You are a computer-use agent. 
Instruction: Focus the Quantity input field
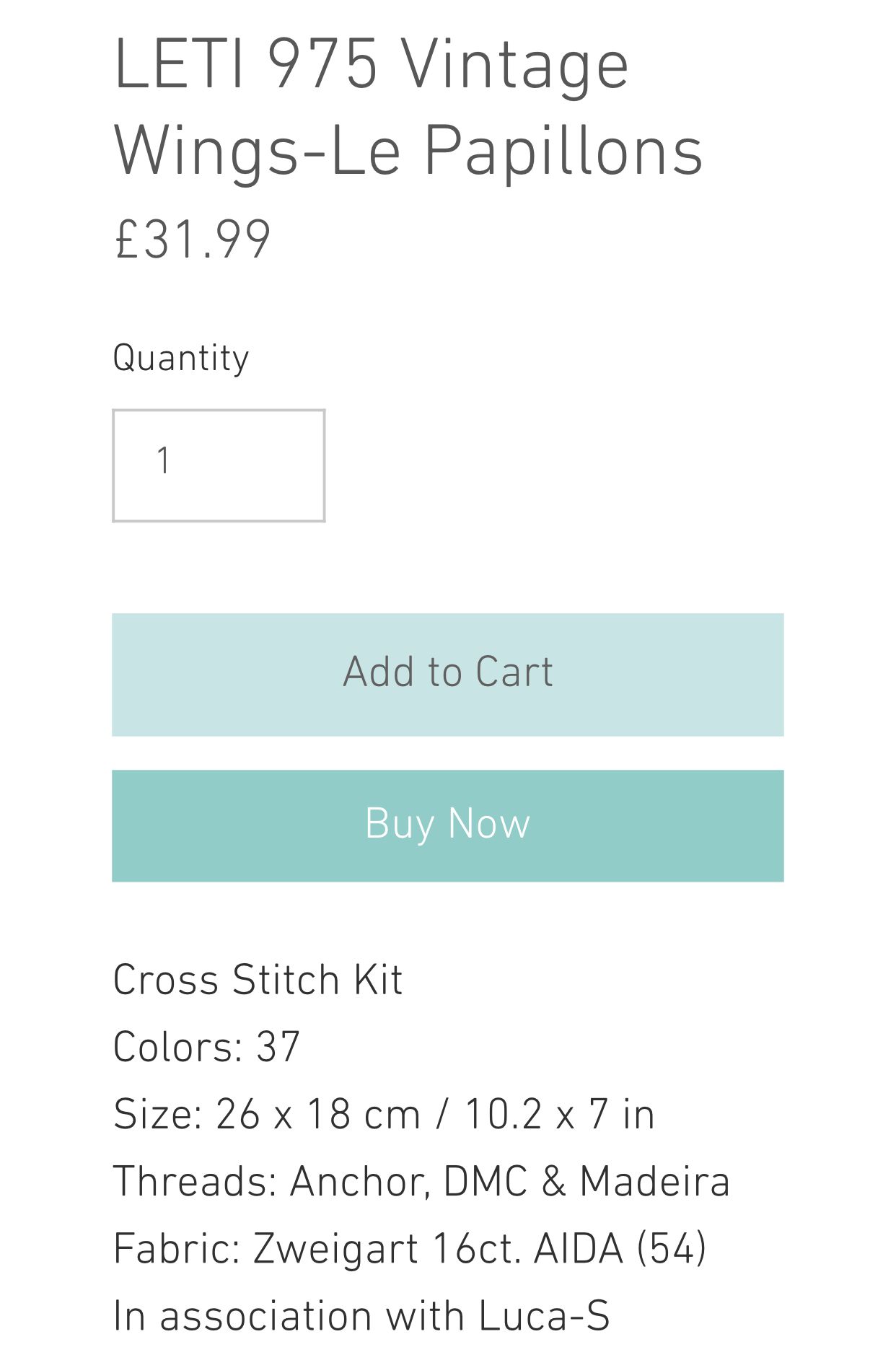click(x=219, y=465)
